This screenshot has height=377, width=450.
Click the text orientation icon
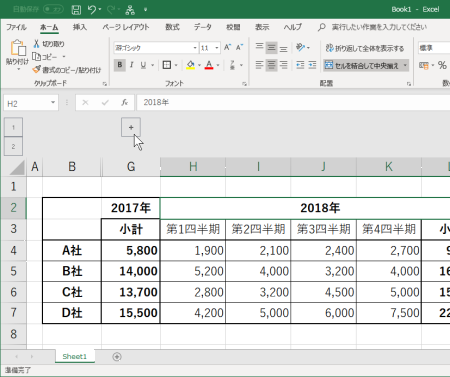[x=300, y=48]
